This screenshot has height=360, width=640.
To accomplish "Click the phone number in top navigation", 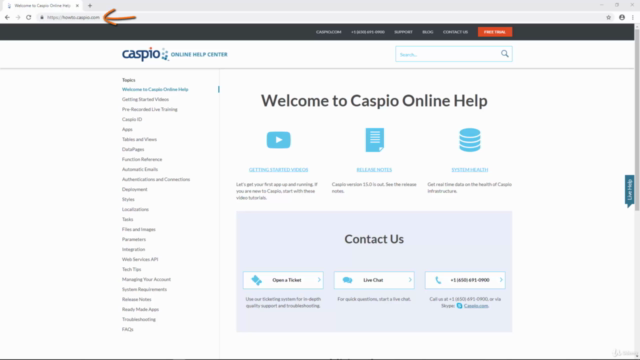I will coord(368,32).
